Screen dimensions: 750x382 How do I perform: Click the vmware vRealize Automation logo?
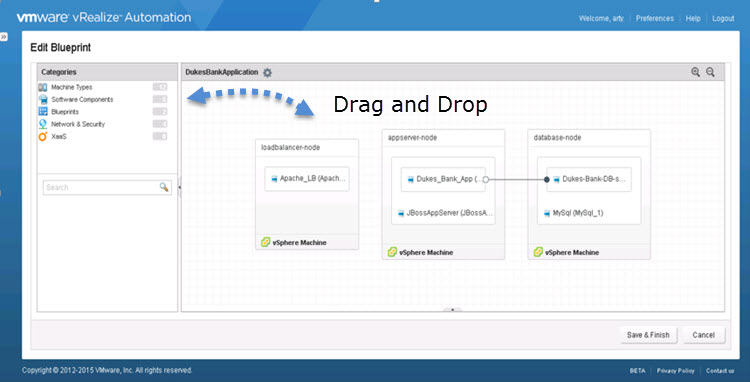pyautogui.click(x=103, y=18)
